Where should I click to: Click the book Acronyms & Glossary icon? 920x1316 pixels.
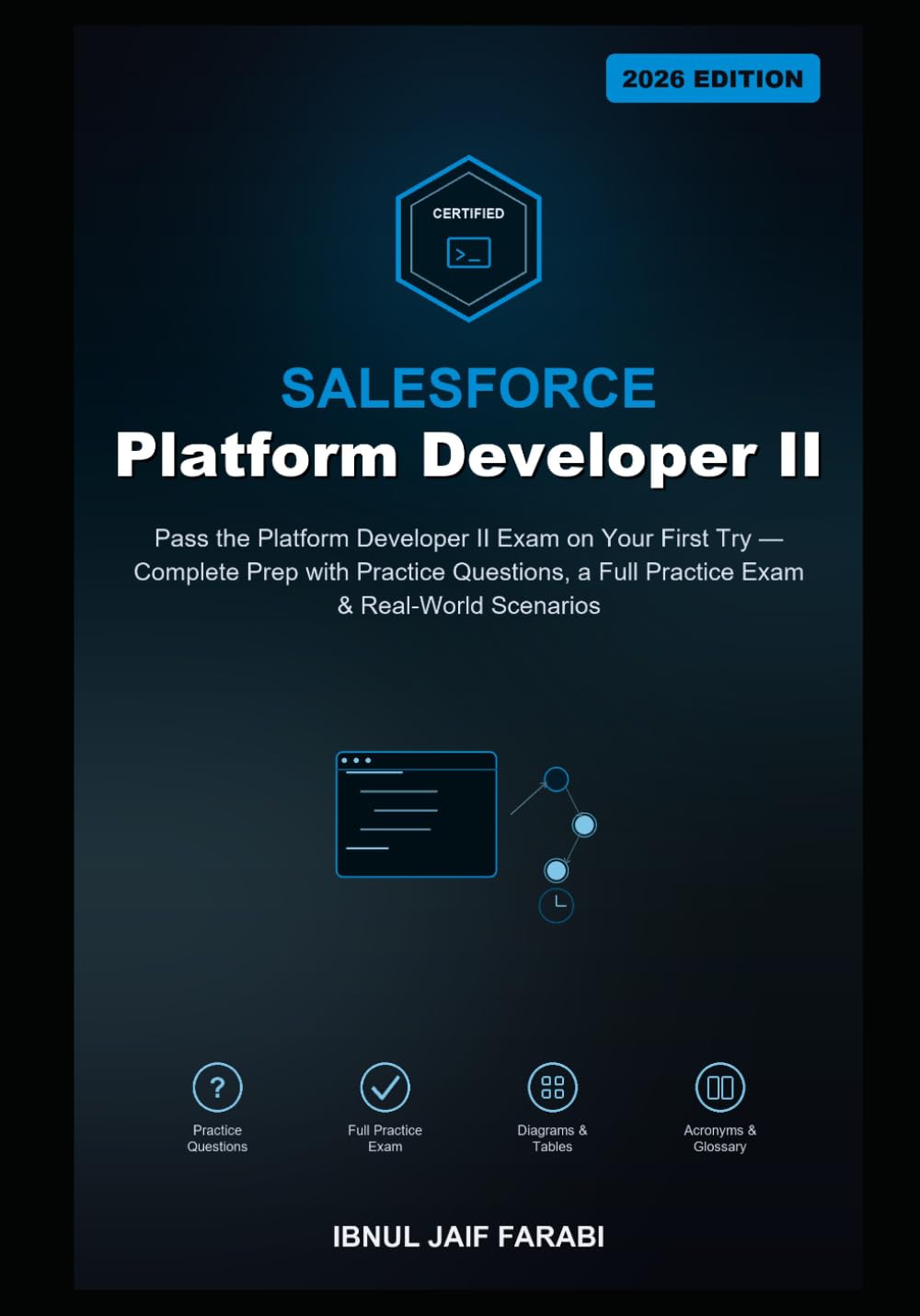pos(719,1087)
